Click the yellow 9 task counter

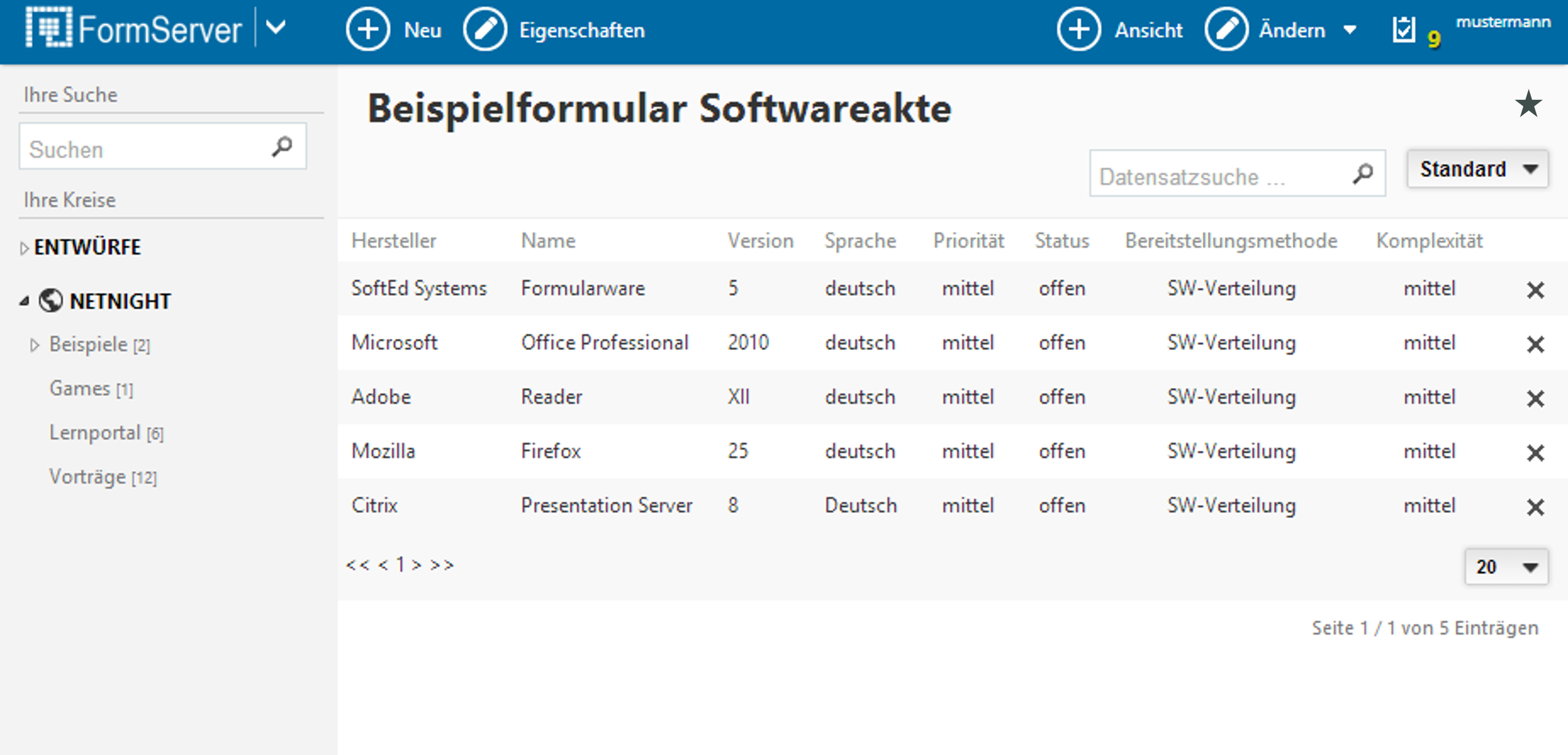click(x=1434, y=39)
